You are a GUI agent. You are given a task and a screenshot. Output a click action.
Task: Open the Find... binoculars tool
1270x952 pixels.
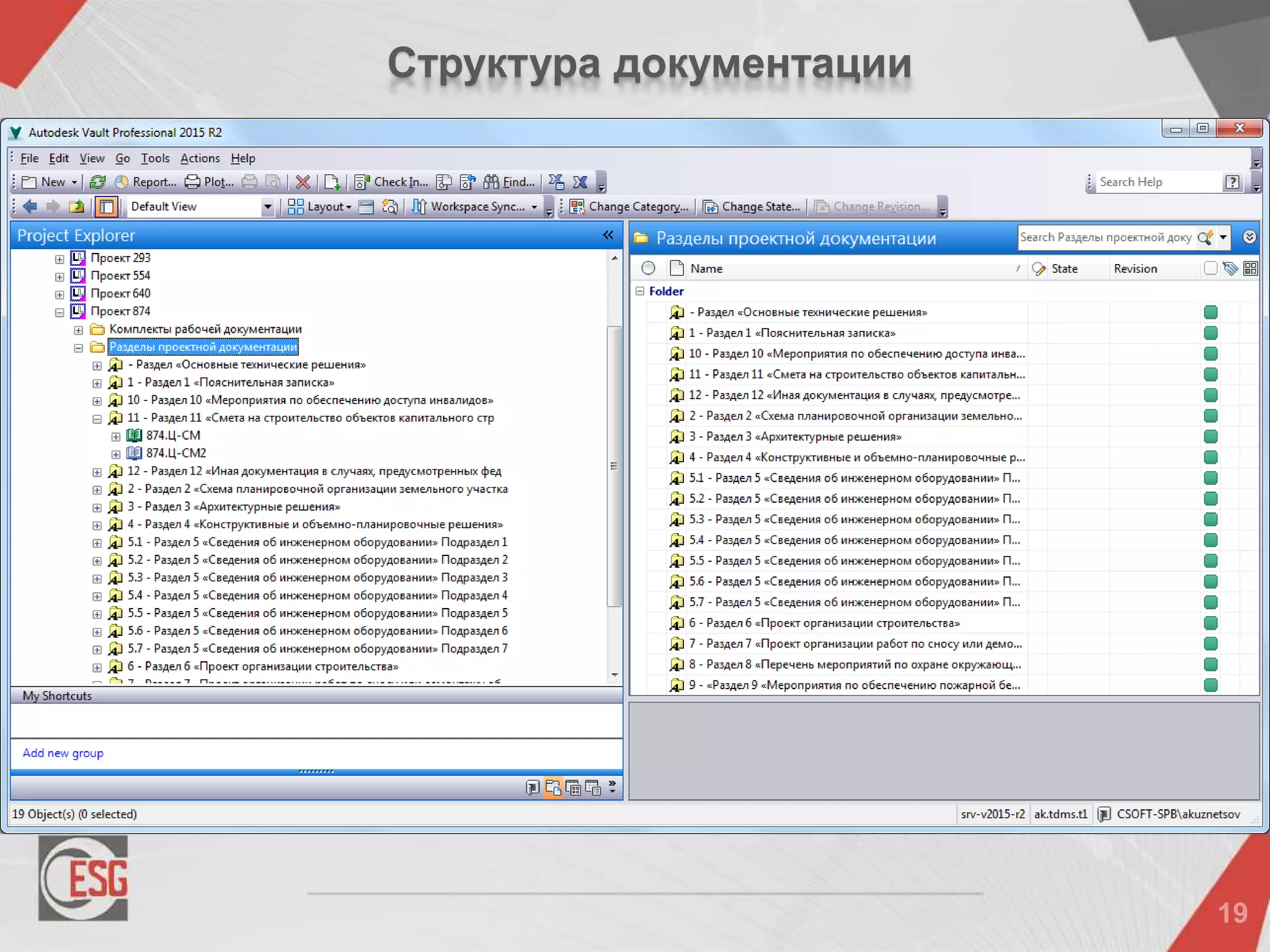[509, 182]
